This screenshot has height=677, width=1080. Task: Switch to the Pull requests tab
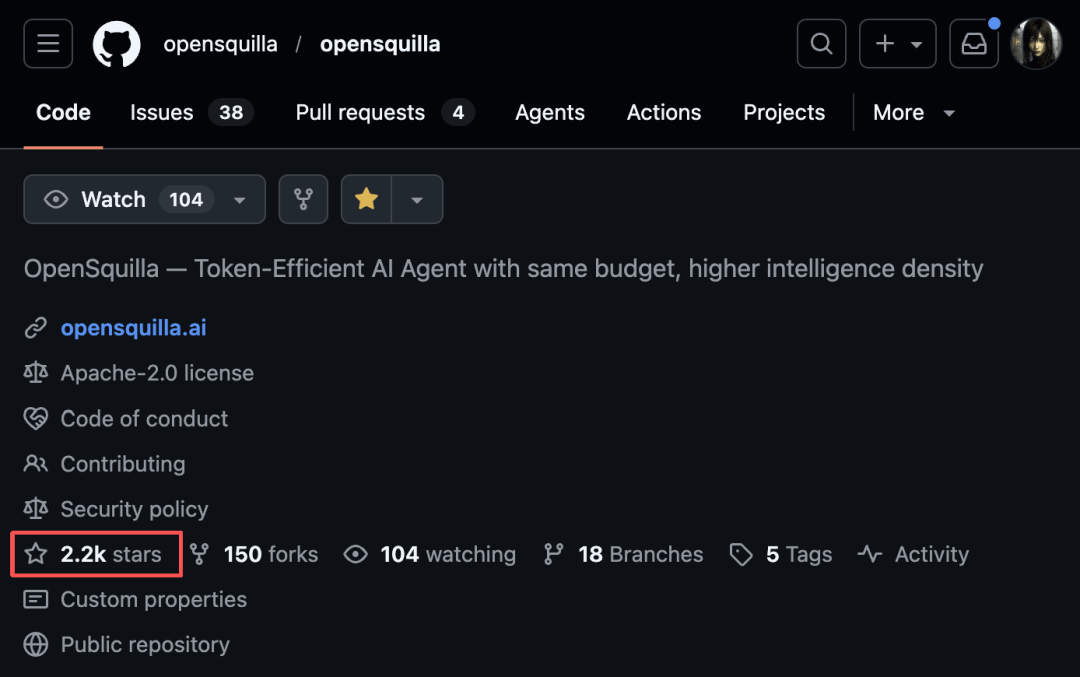[x=384, y=112]
